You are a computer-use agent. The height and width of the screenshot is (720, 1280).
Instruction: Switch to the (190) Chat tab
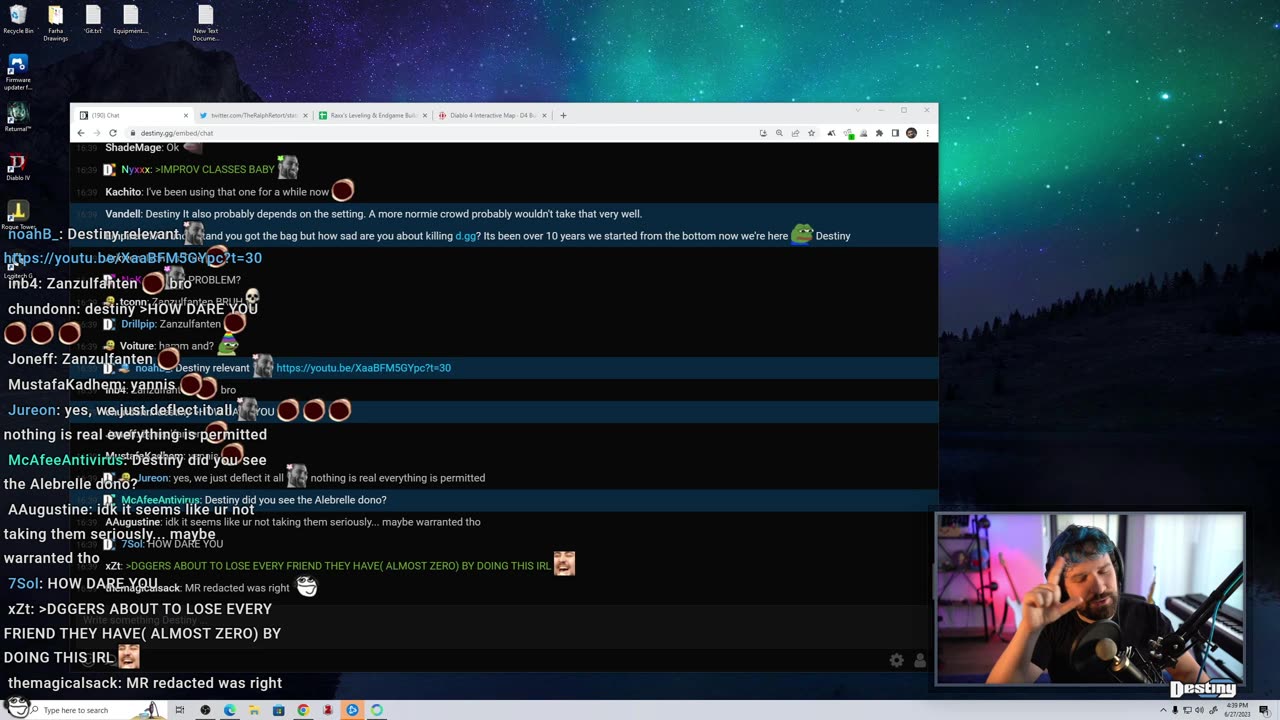(133, 115)
